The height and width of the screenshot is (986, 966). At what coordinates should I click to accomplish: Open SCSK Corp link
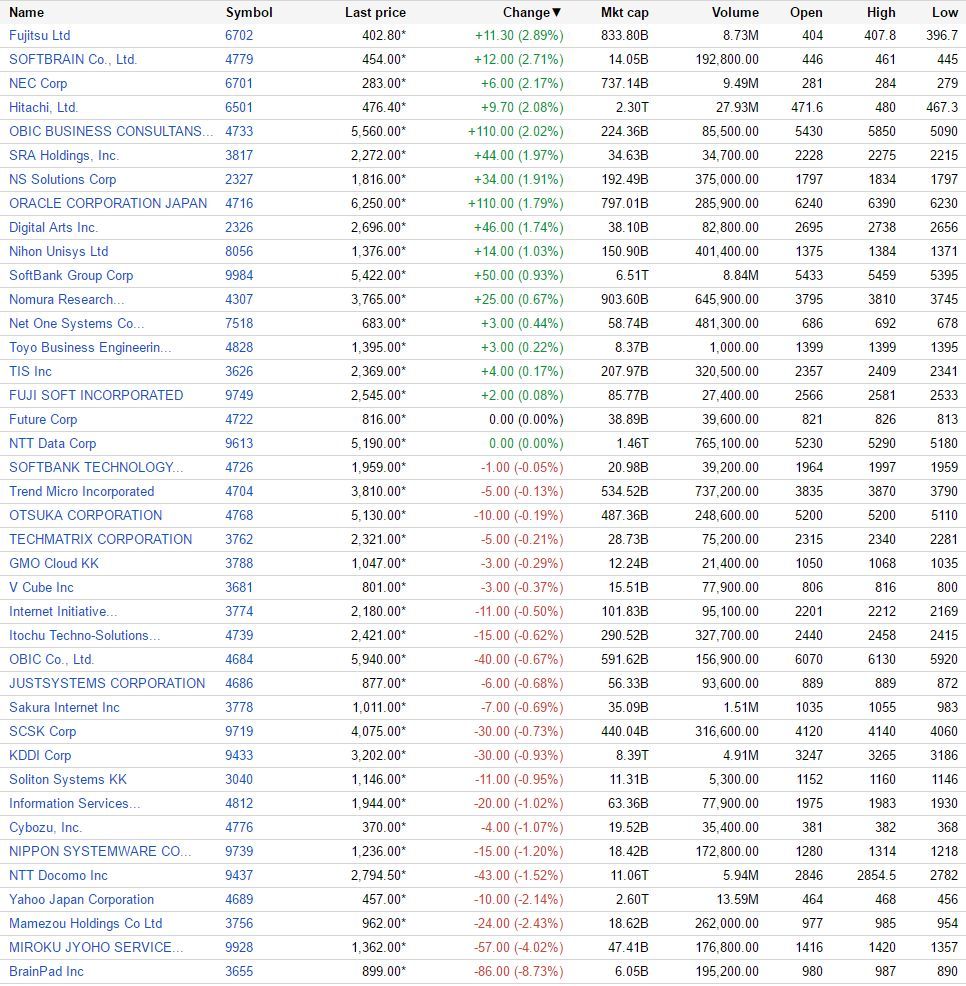[42, 731]
